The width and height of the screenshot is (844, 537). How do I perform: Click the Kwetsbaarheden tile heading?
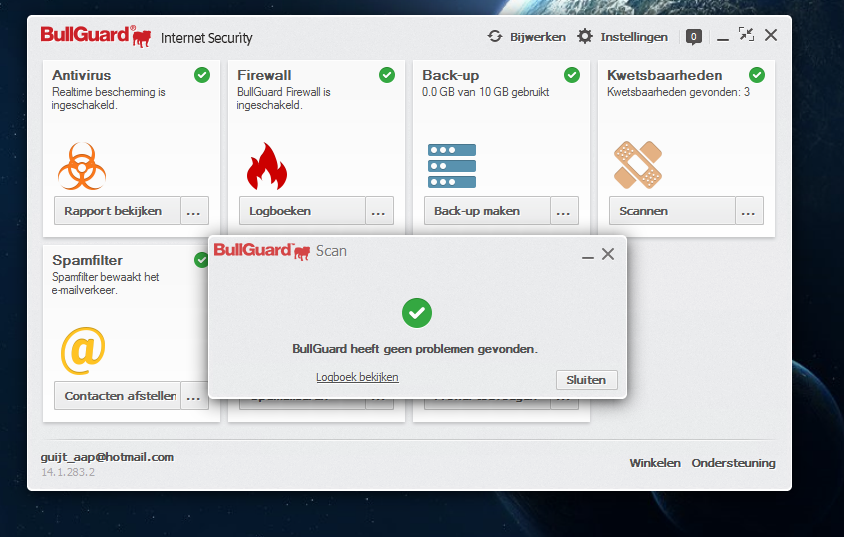click(665, 75)
